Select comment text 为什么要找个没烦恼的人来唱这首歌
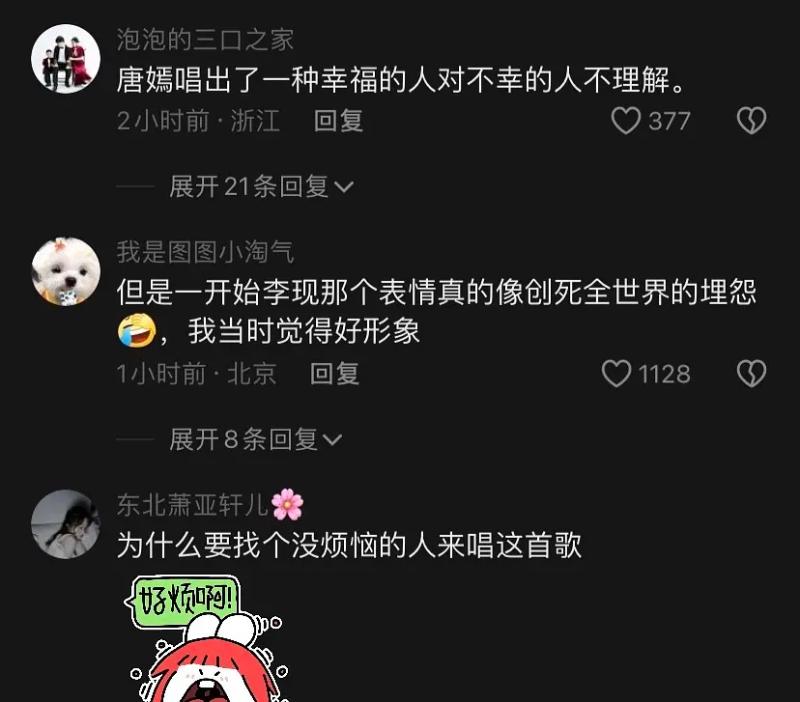This screenshot has width=800, height=702. [349, 545]
